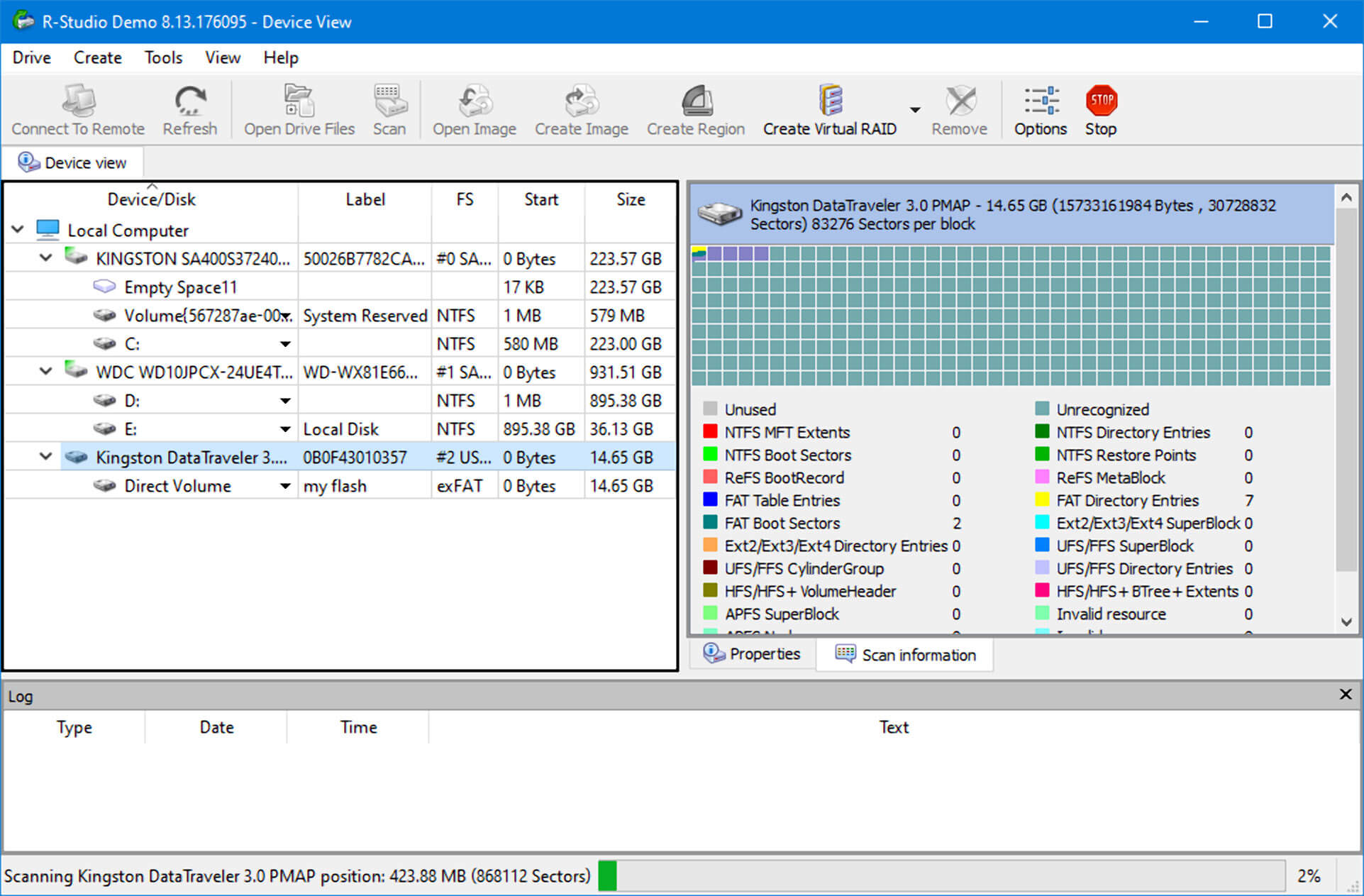Click the D: volume dropdown arrow

(x=286, y=401)
